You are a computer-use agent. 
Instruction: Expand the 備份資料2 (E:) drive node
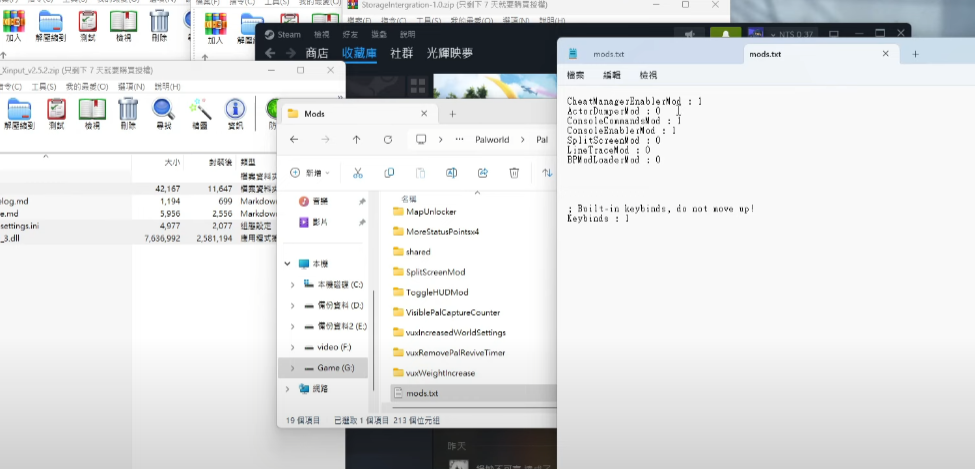coord(293,327)
